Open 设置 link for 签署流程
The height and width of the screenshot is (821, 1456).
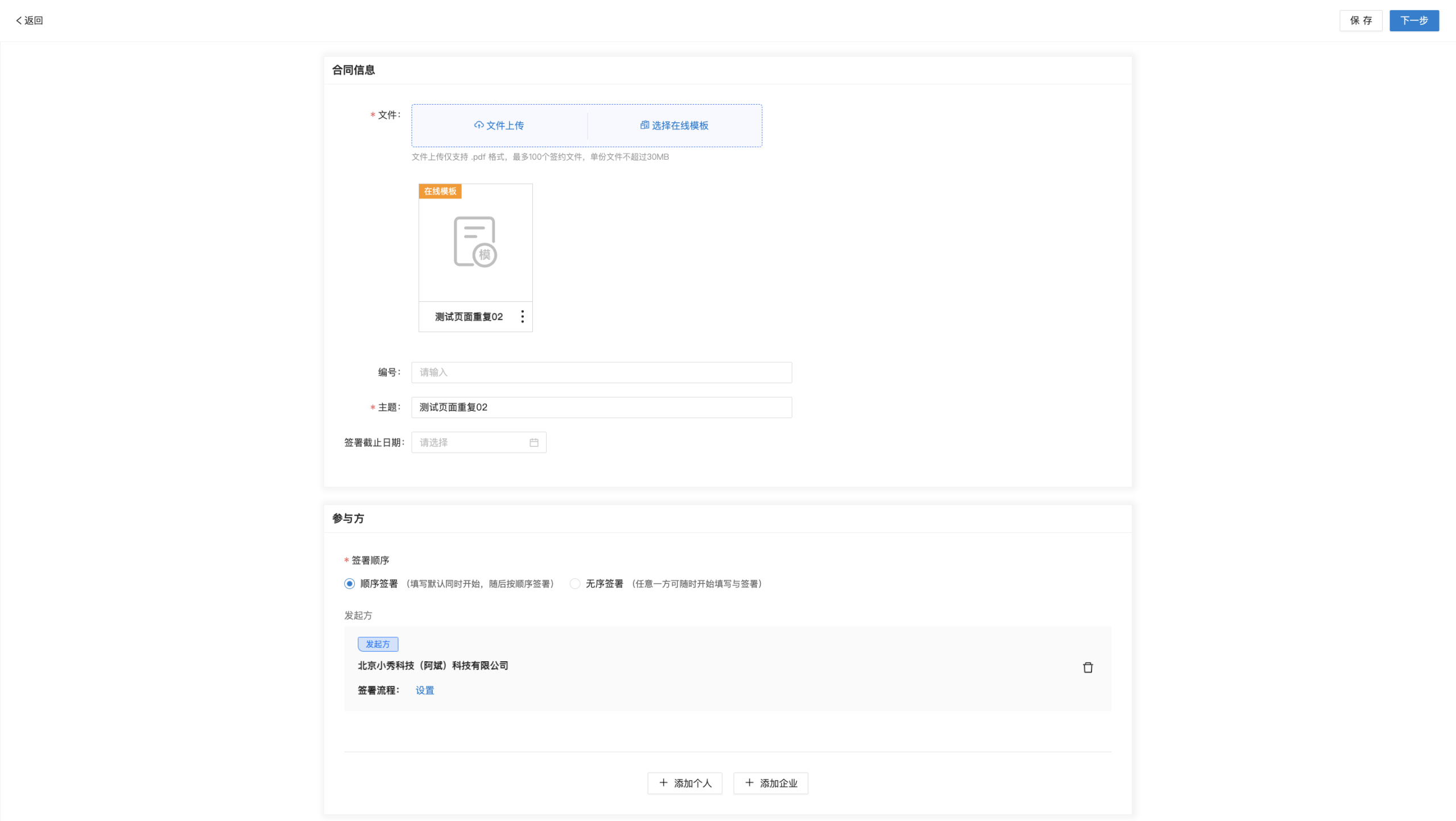[424, 690]
